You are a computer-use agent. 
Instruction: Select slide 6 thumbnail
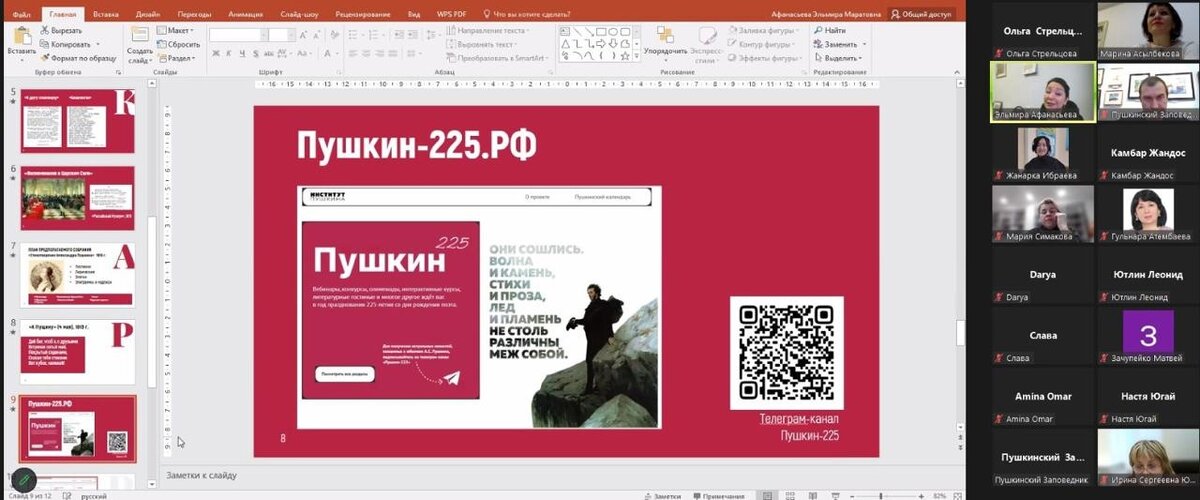pos(78,199)
